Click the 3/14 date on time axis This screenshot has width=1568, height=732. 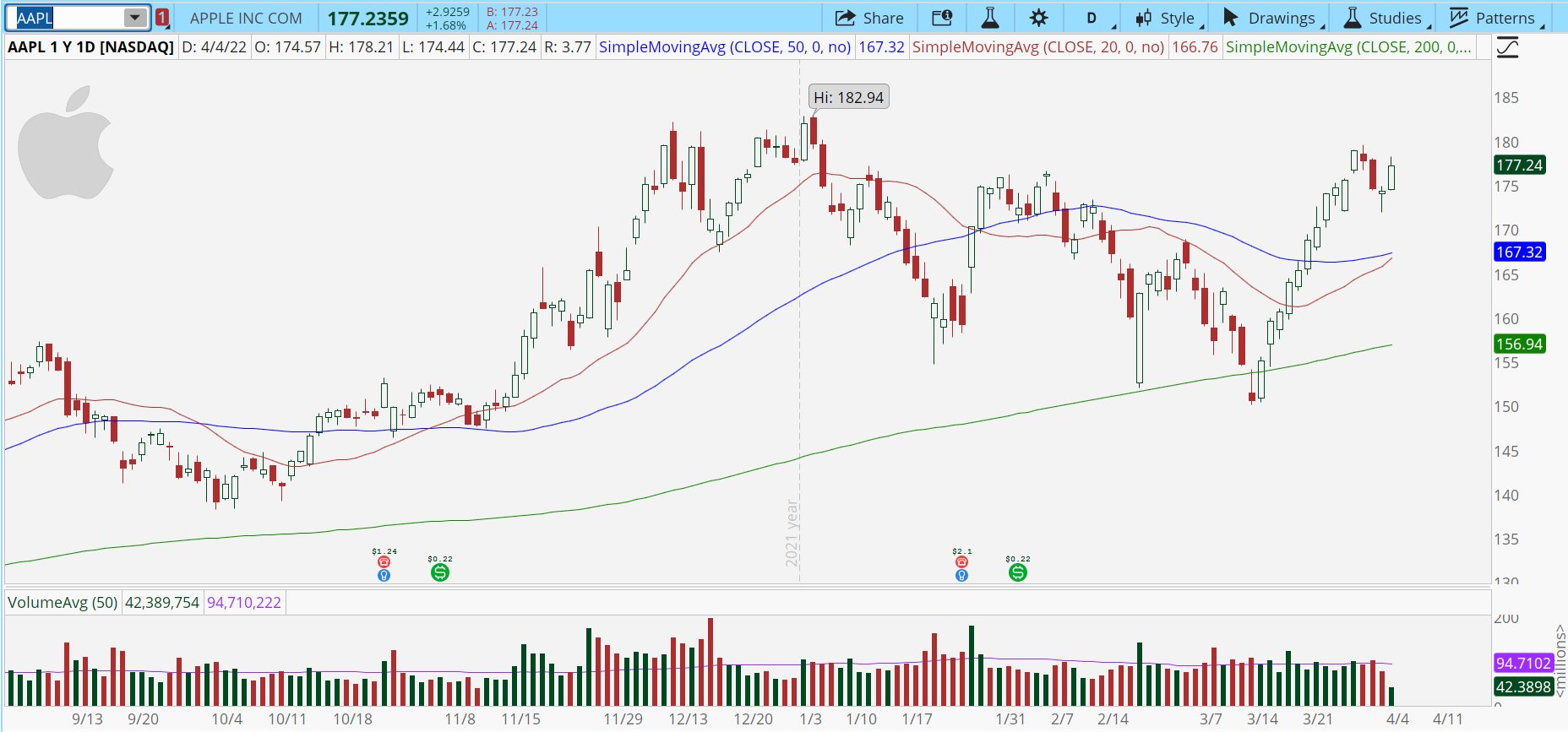click(x=1262, y=718)
